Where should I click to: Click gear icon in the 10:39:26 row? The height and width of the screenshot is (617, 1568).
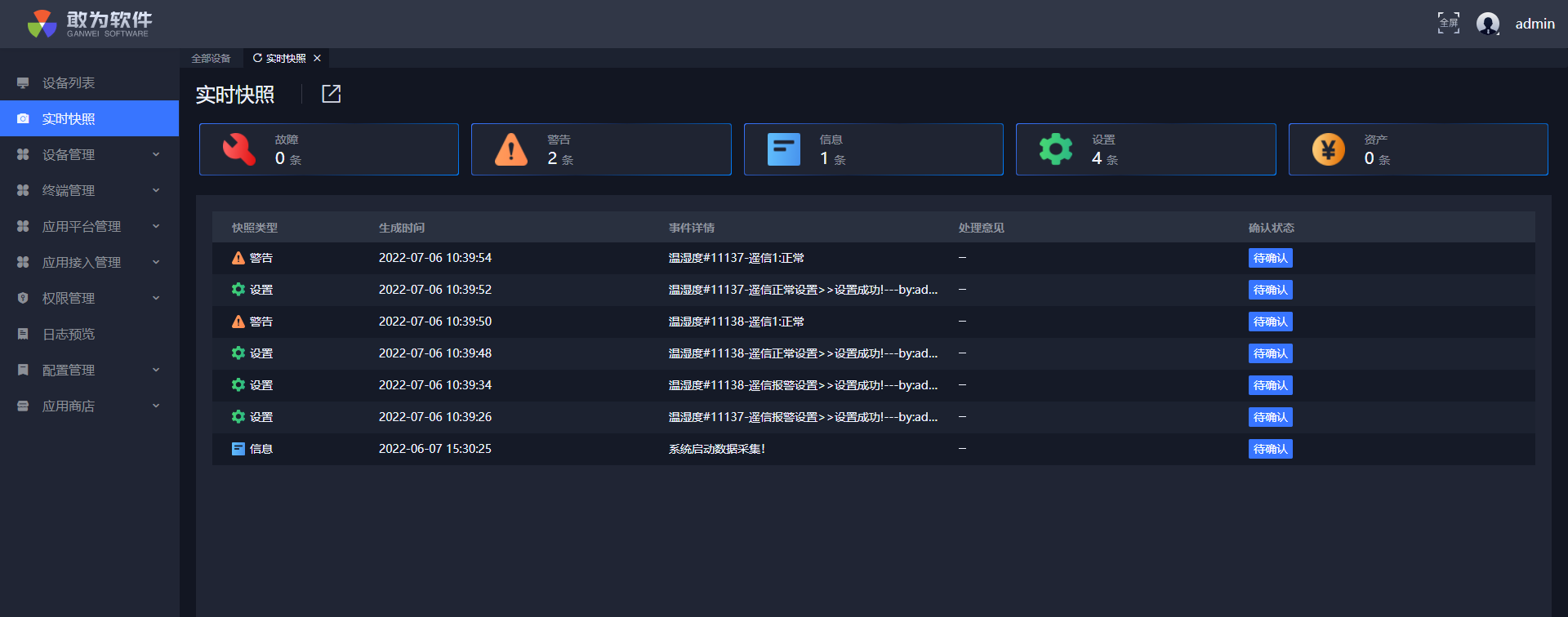(238, 416)
